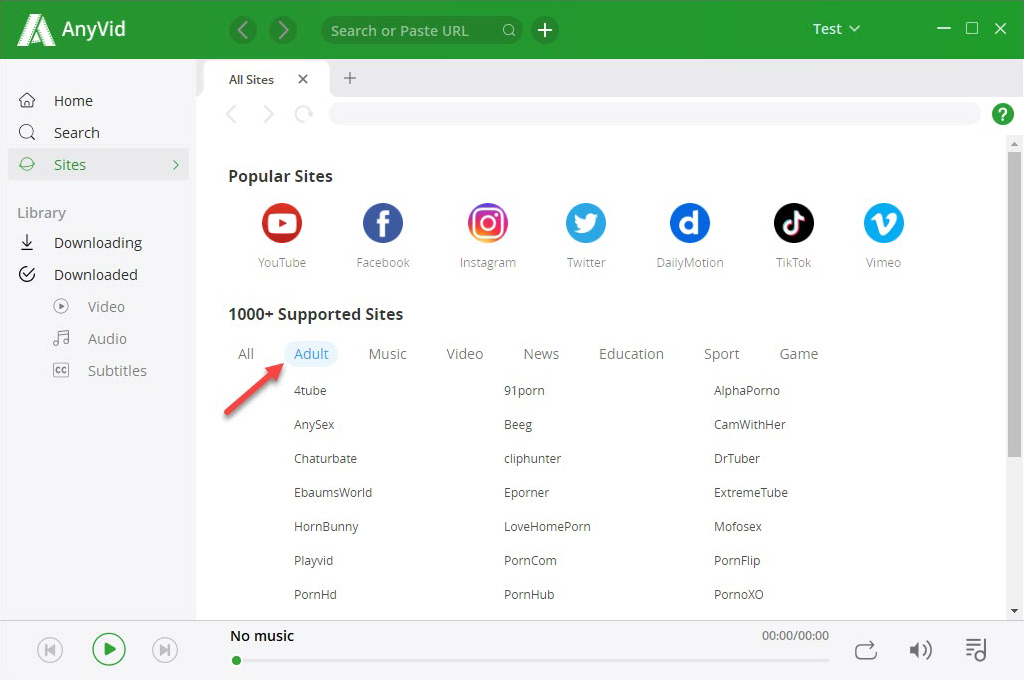This screenshot has width=1024, height=680.
Task: Click the vertical scrollbar thumb
Action: 1014,304
